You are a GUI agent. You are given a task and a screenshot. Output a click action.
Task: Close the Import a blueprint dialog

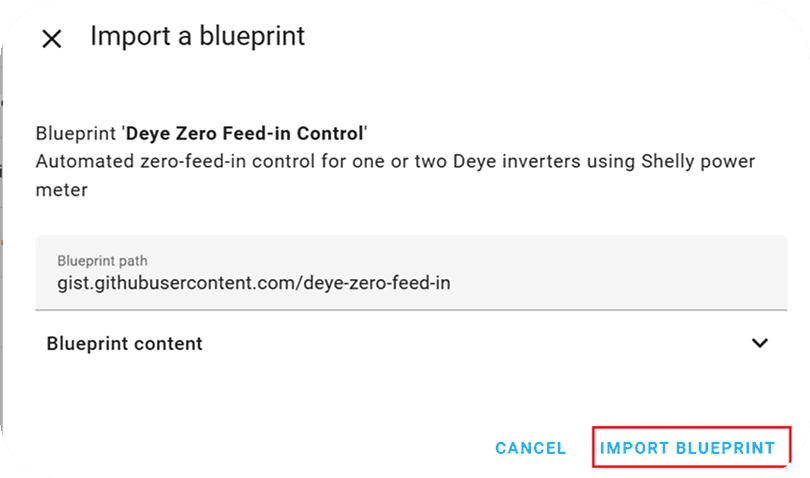point(51,39)
